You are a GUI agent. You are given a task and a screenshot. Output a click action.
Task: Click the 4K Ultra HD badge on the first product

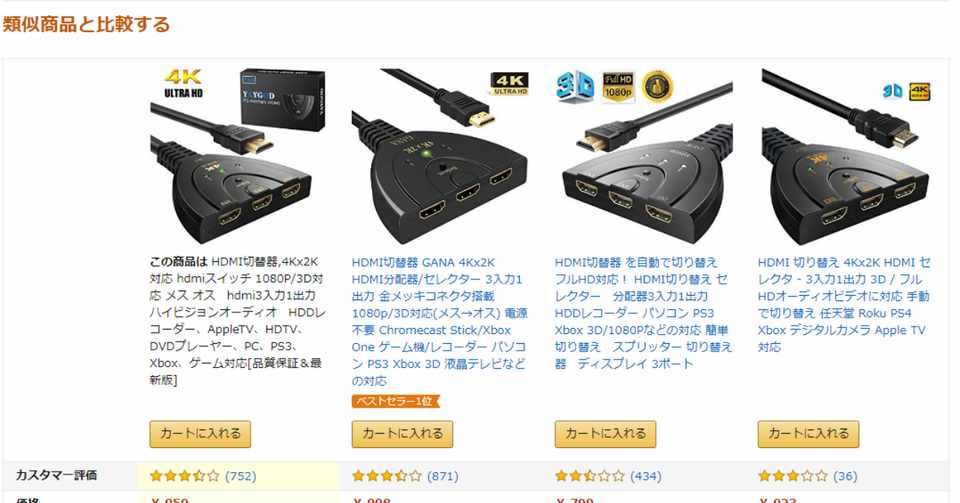click(x=183, y=84)
